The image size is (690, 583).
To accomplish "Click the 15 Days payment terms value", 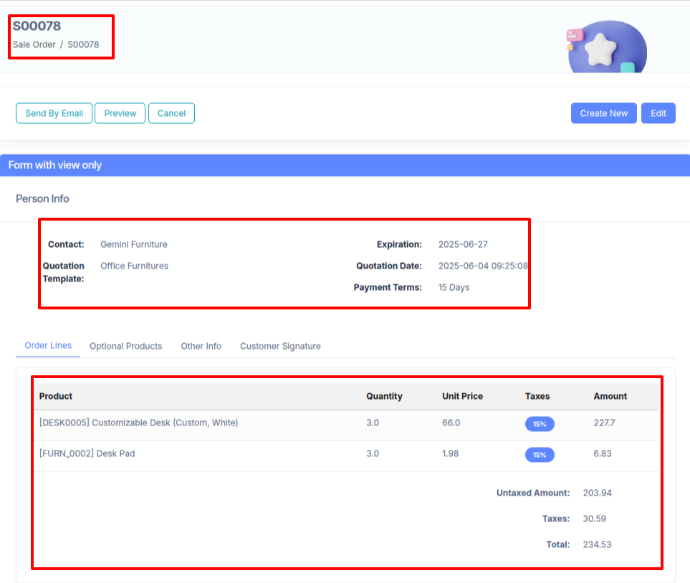I will click(x=453, y=288).
